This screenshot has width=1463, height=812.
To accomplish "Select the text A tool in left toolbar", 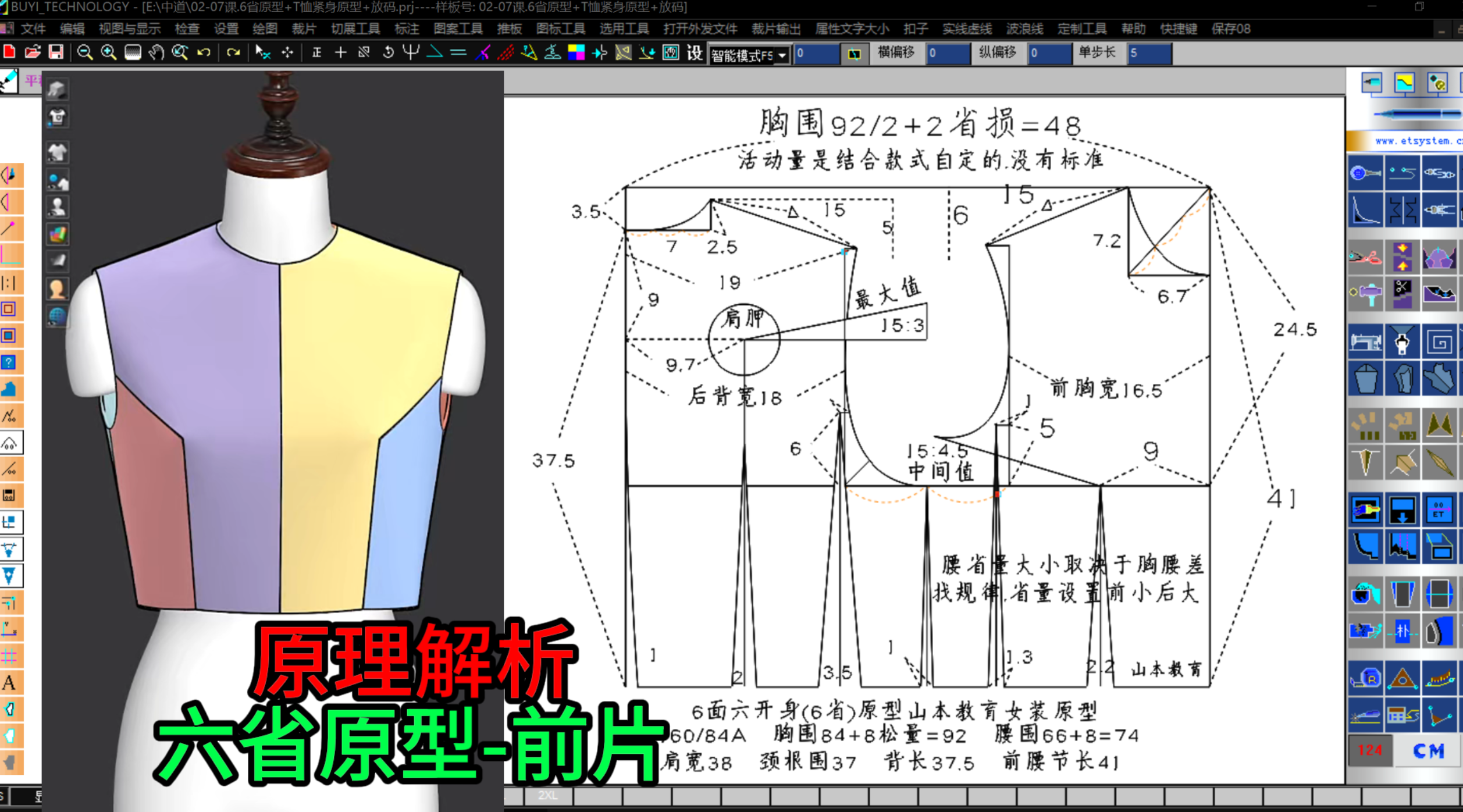I will click(9, 682).
